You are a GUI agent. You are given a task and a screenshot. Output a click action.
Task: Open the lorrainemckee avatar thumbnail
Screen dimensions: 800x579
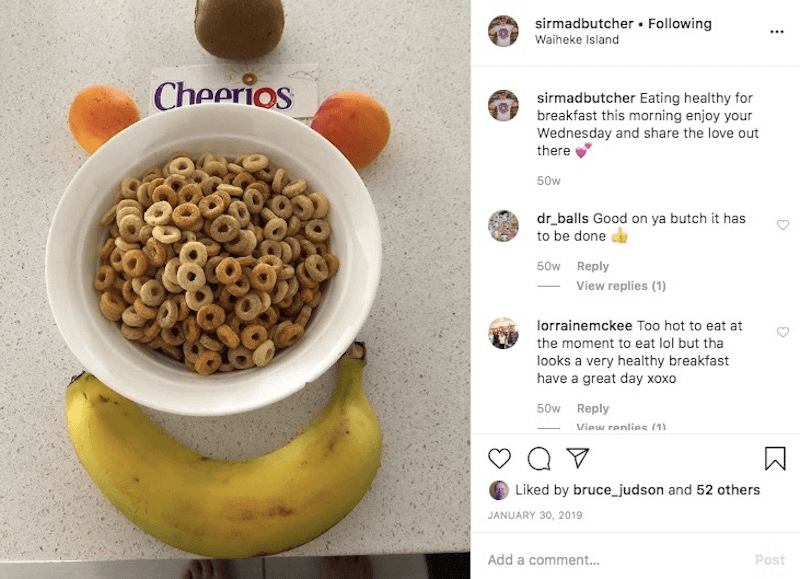(x=503, y=333)
